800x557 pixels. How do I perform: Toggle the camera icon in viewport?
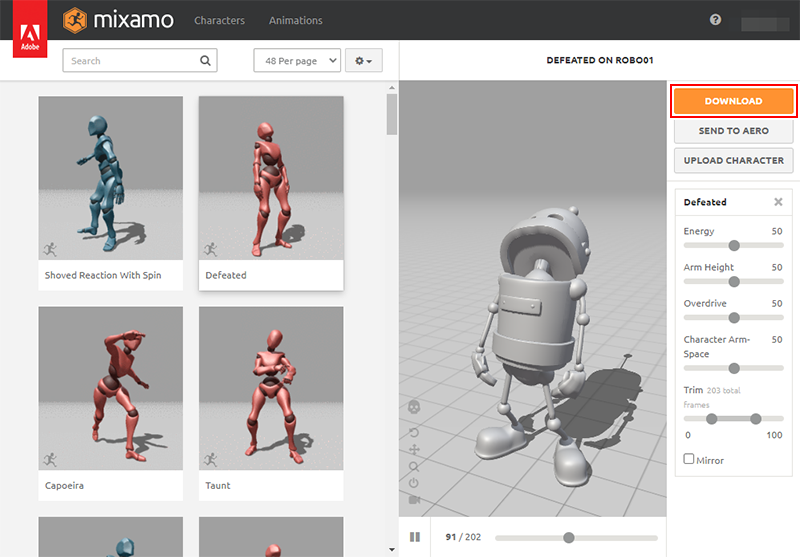[x=414, y=500]
